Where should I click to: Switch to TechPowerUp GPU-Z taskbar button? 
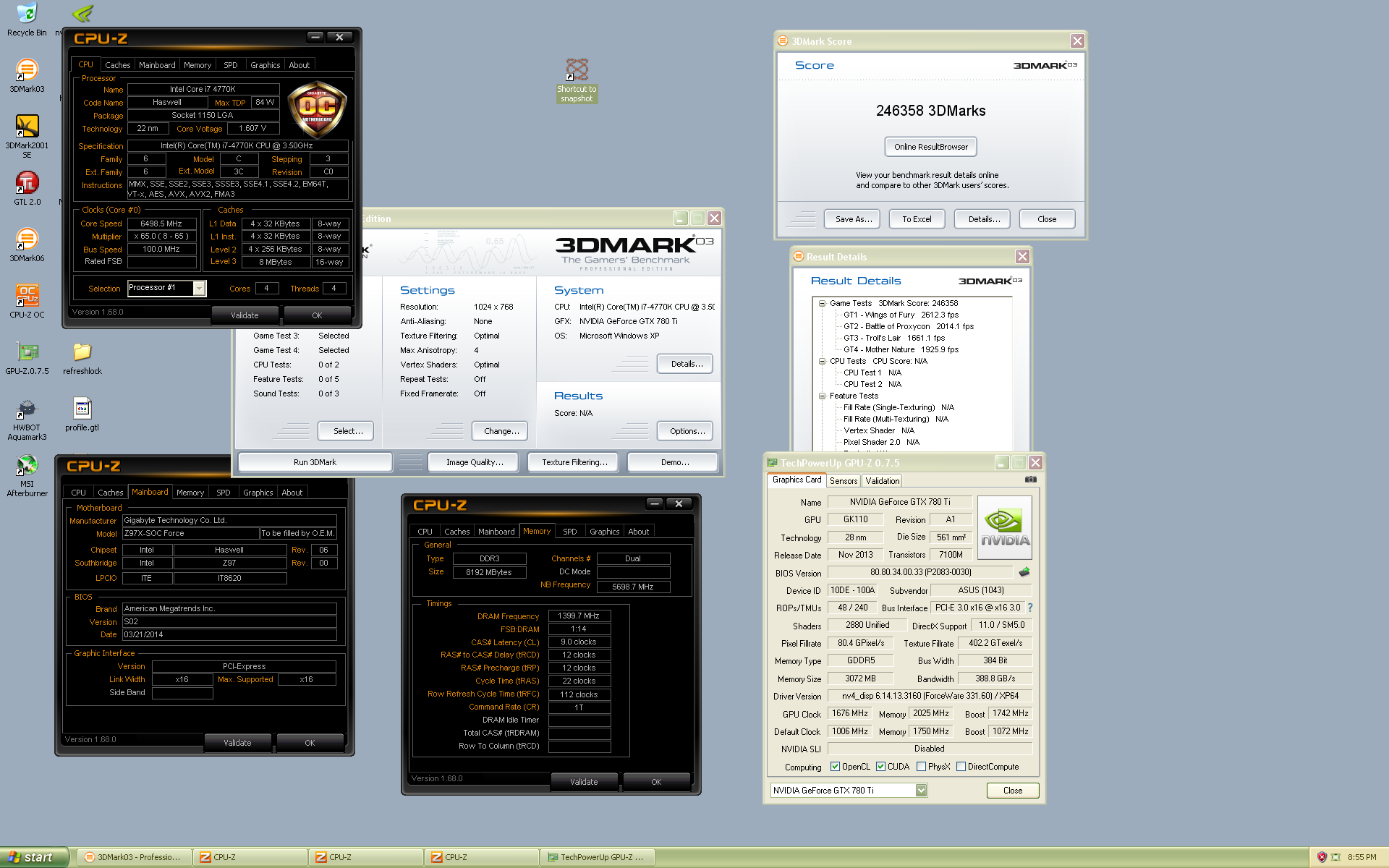pos(597,857)
